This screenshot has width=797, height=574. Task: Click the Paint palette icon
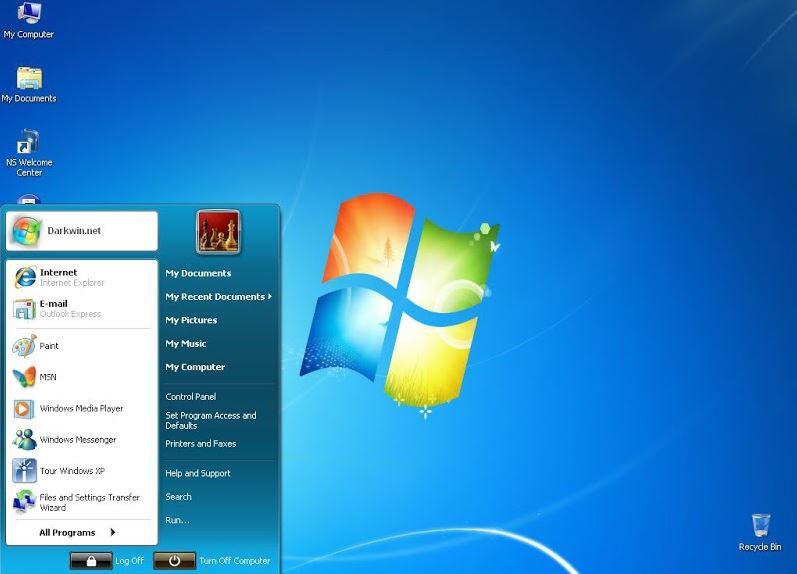[24, 346]
